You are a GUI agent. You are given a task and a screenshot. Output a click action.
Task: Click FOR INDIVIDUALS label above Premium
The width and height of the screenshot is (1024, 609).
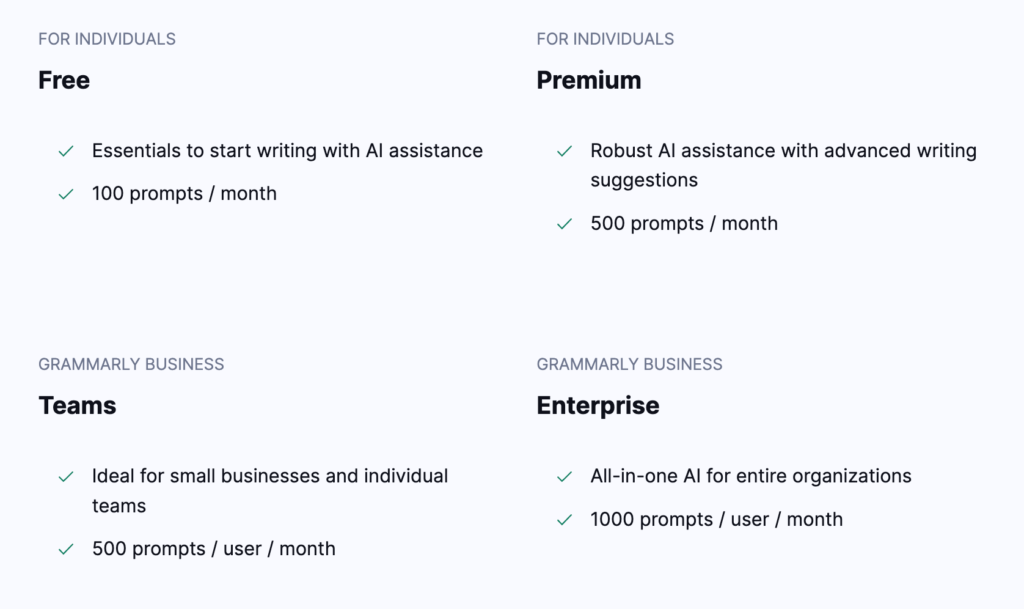pos(605,39)
